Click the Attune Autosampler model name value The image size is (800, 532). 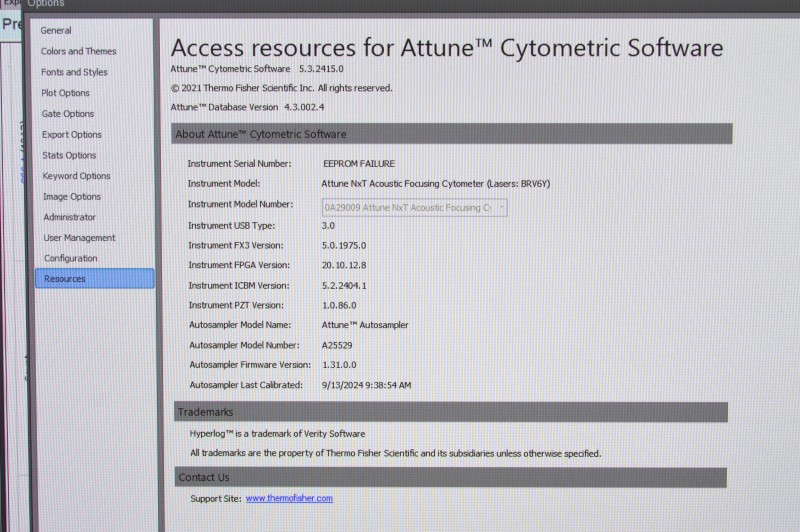(365, 325)
